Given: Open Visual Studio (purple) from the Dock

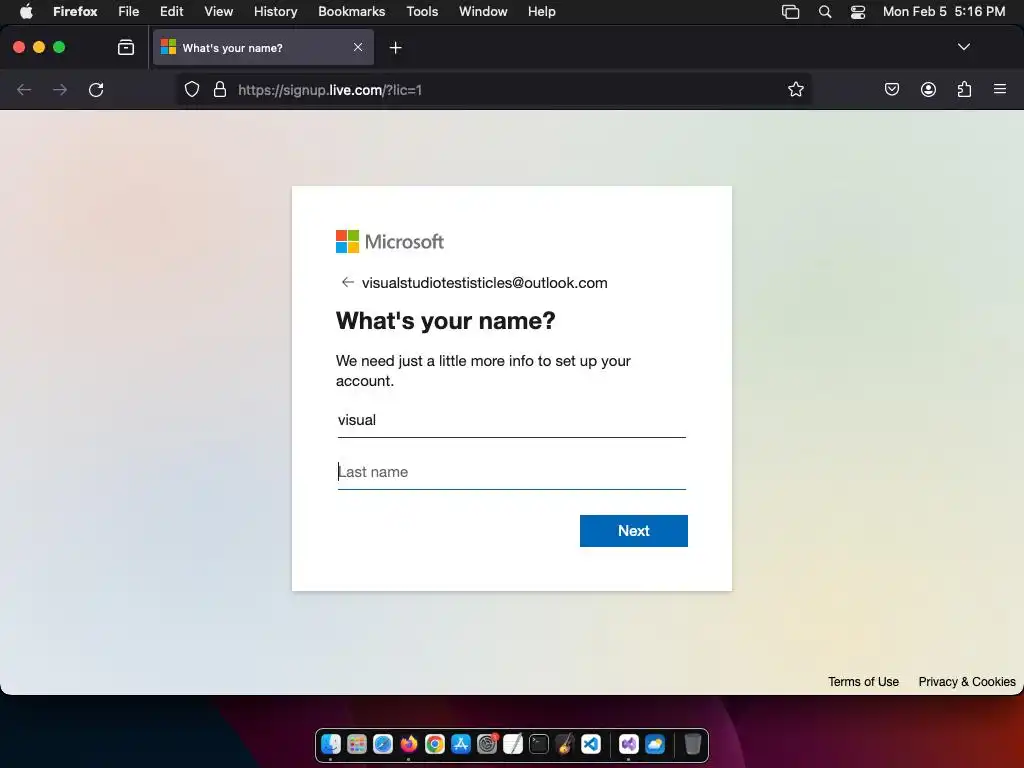Looking at the screenshot, I should tap(628, 744).
